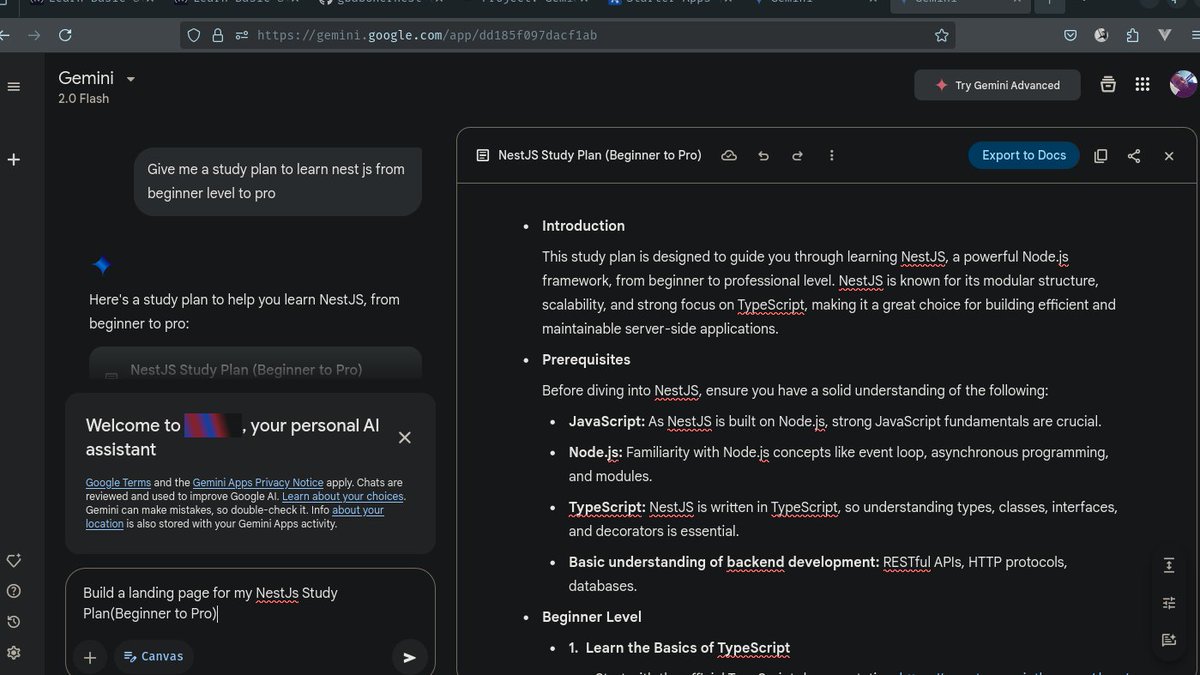Screen dimensions: 1200x675
Task: Open the Gemini main menu hamburger icon
Action: pyautogui.click(x=14, y=87)
